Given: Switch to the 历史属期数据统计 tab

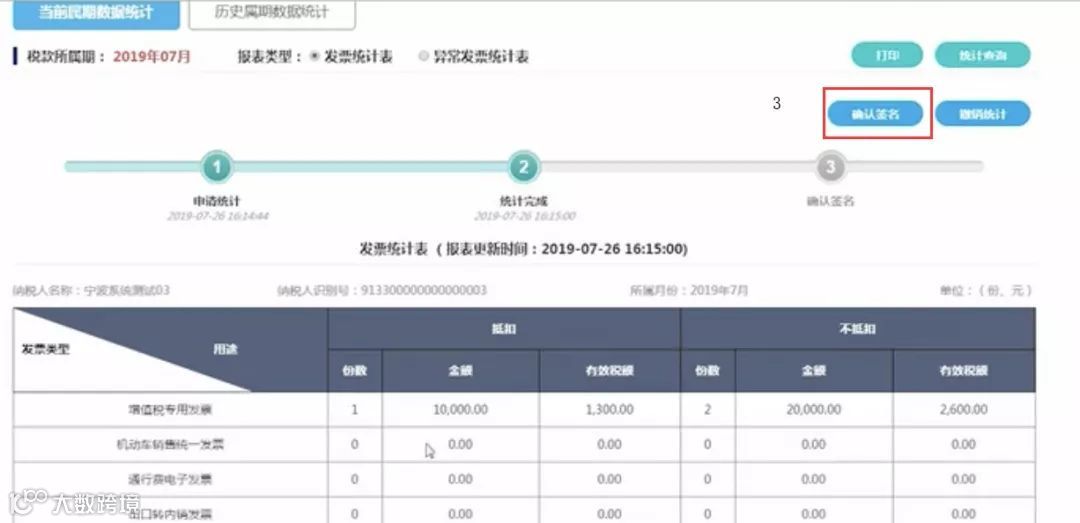Looking at the screenshot, I should pyautogui.click(x=272, y=14).
